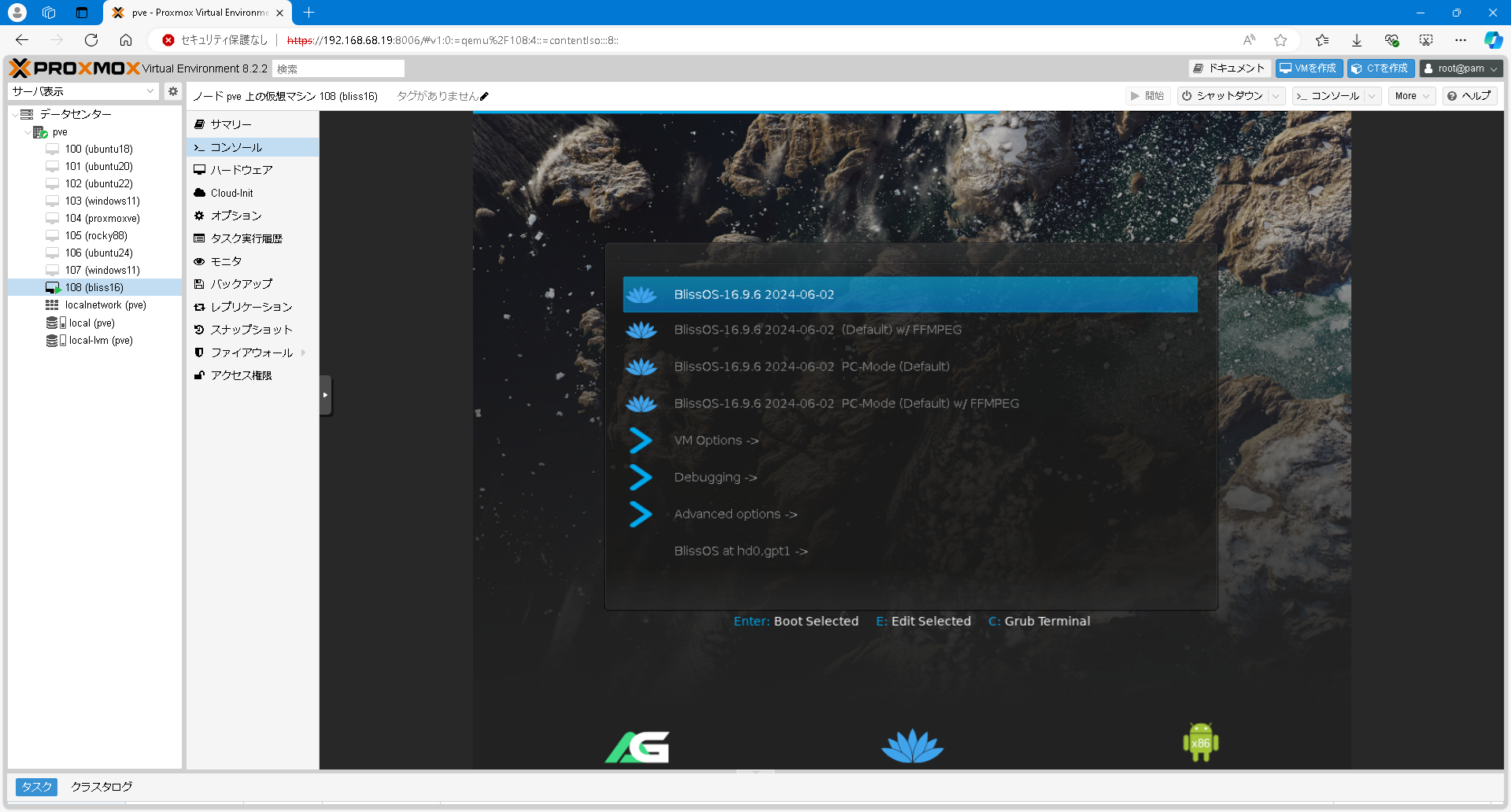
Task: Select VM 101 (ubuntu20)
Action: (x=98, y=166)
